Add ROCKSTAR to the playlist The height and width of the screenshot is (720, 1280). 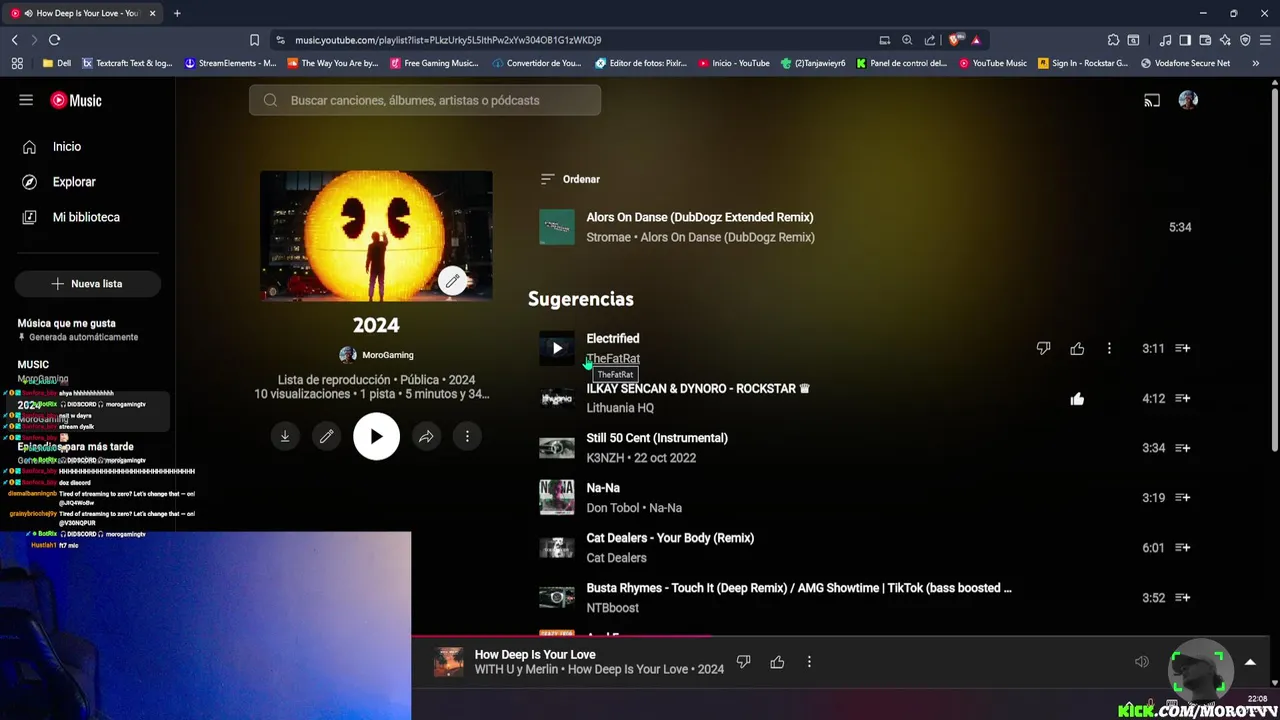pos(1182,398)
